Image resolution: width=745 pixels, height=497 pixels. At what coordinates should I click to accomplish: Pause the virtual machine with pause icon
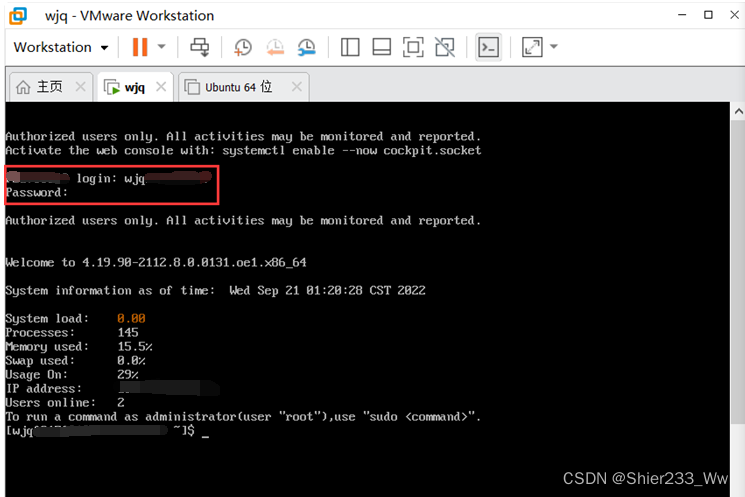140,47
